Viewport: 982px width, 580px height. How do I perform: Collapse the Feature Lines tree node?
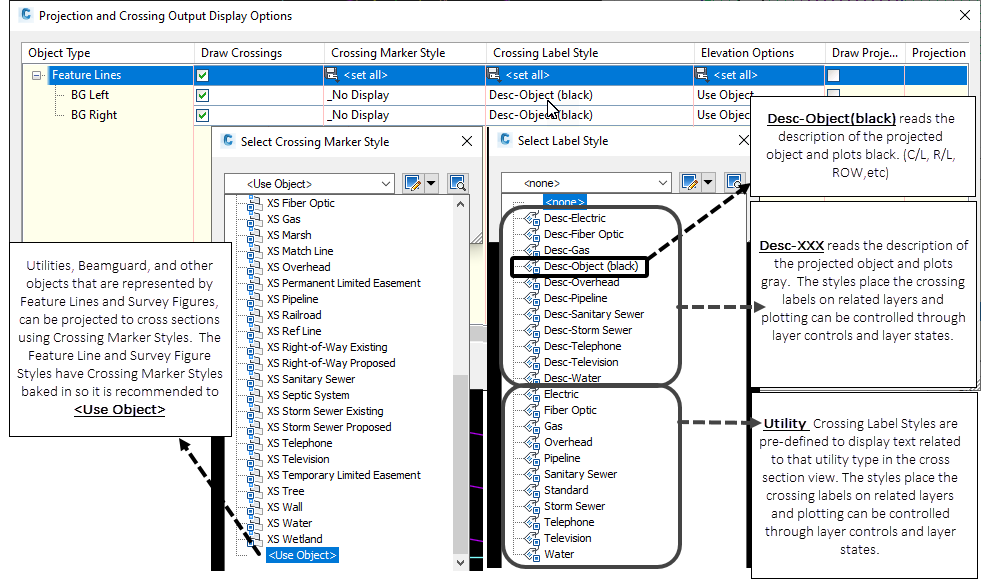tap(36, 74)
